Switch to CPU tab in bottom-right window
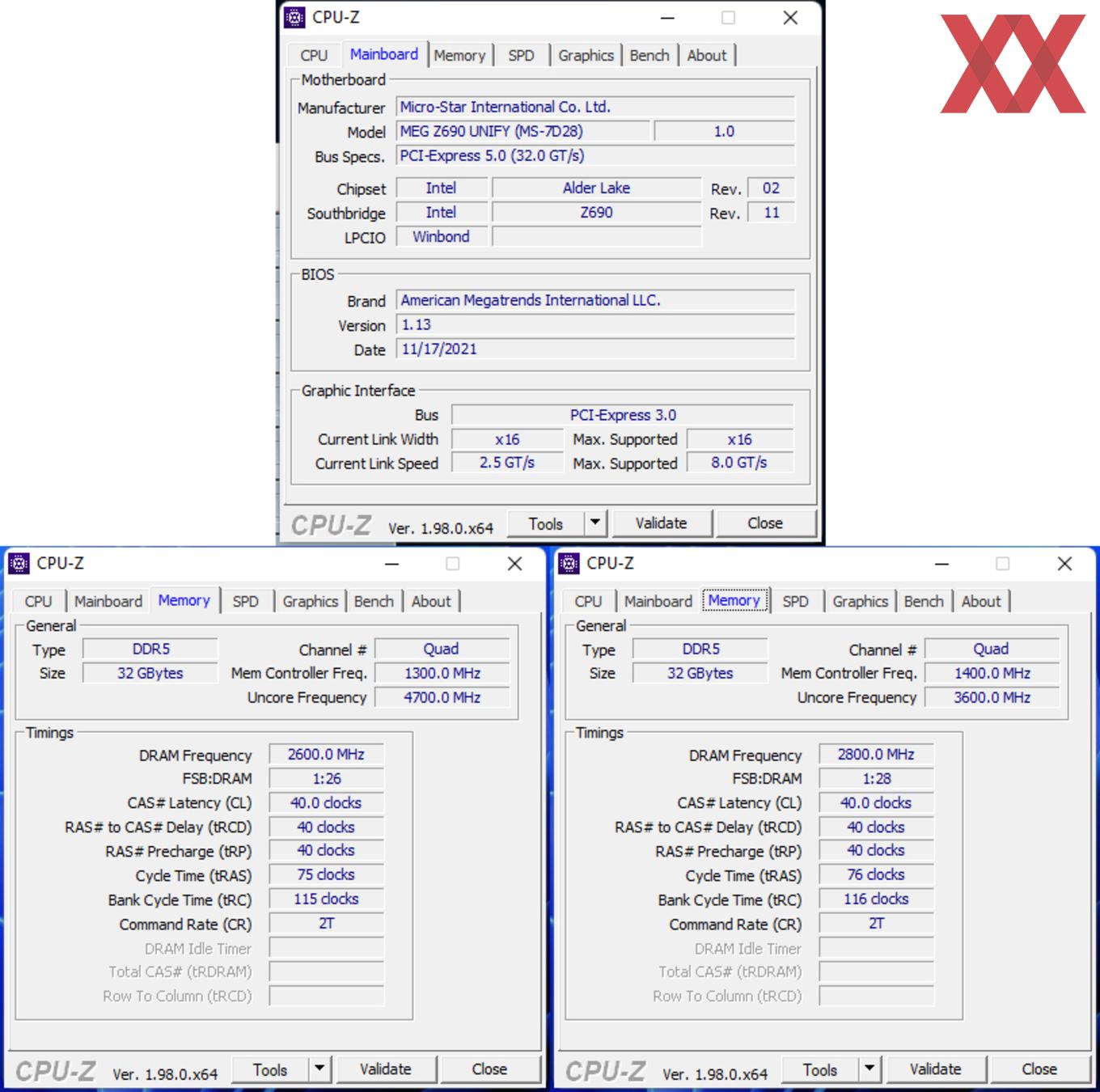The height and width of the screenshot is (1092, 1100). click(x=588, y=601)
